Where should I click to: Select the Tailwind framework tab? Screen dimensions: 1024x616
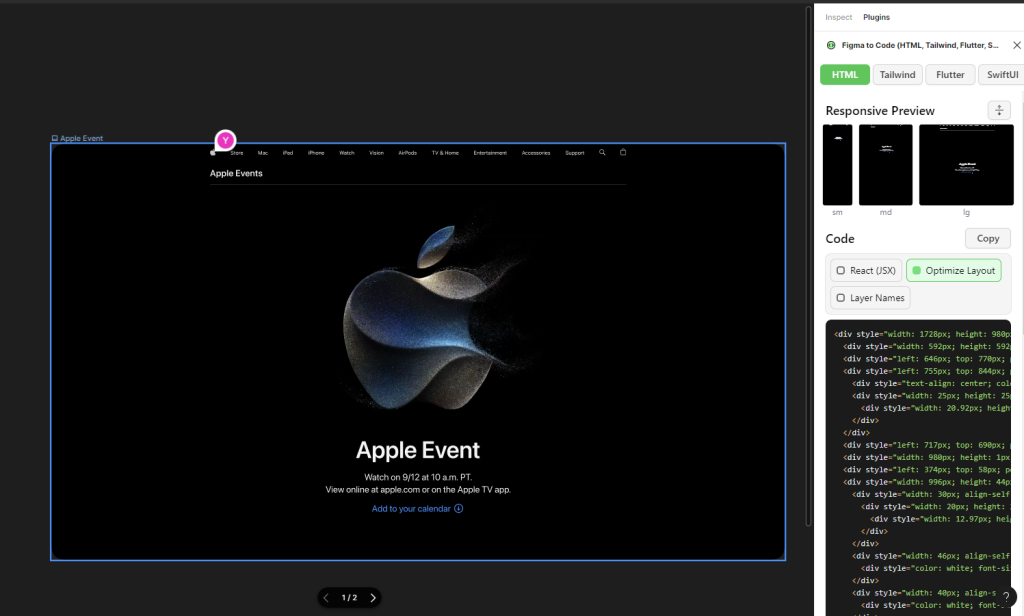[897, 75]
